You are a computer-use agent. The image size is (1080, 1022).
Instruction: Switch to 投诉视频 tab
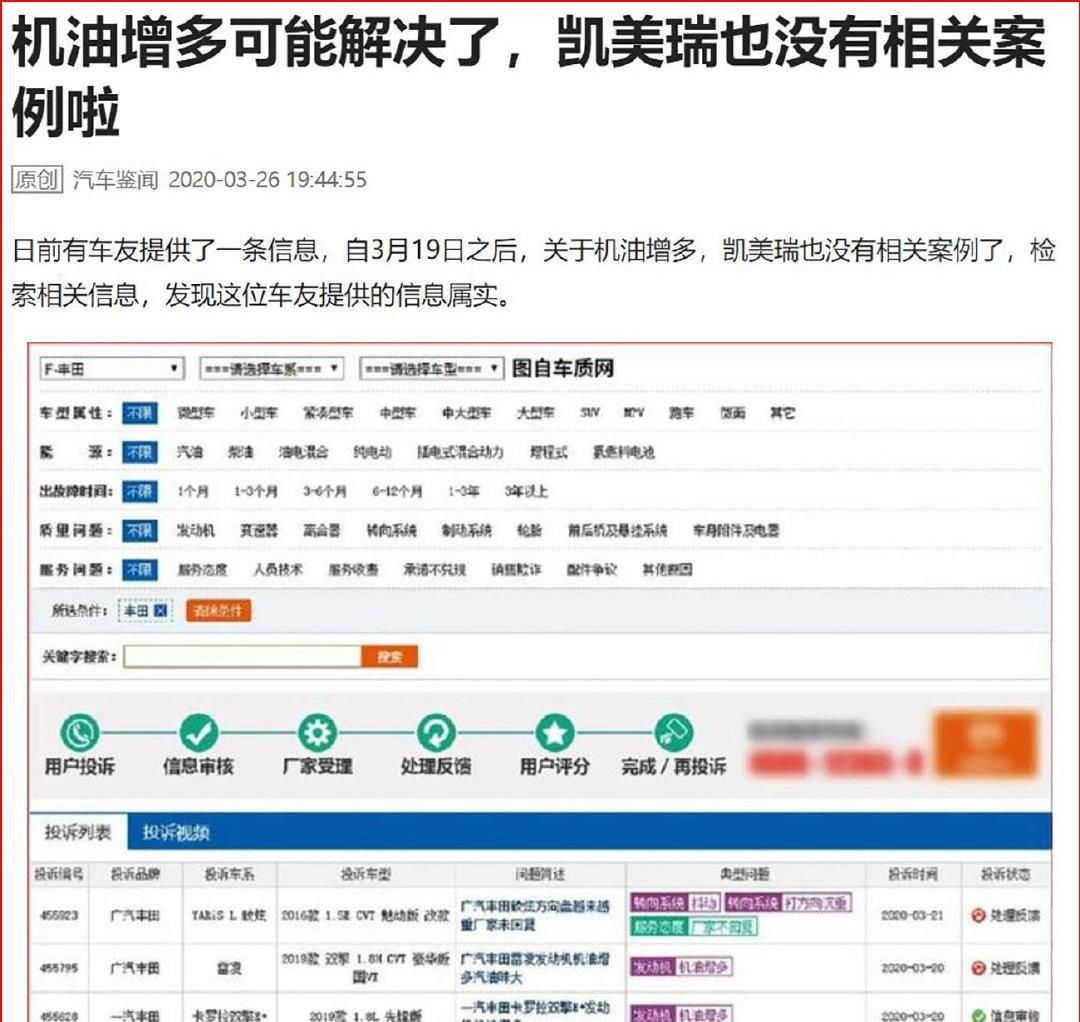tap(176, 832)
